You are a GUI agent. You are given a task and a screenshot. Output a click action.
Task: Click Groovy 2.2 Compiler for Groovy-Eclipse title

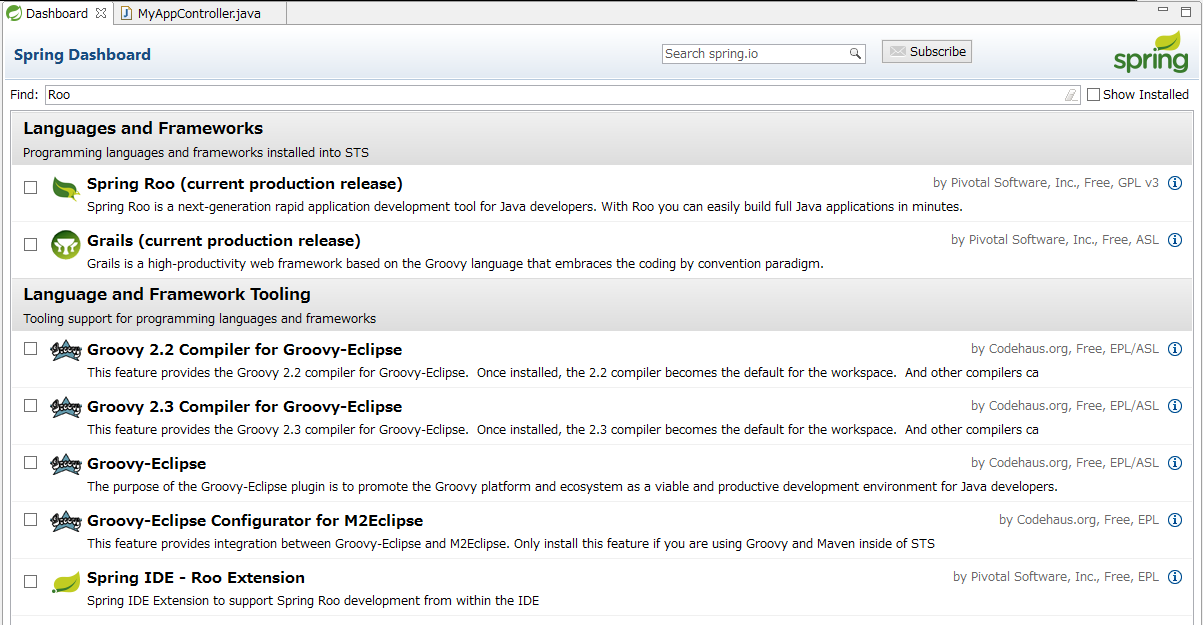(x=244, y=350)
